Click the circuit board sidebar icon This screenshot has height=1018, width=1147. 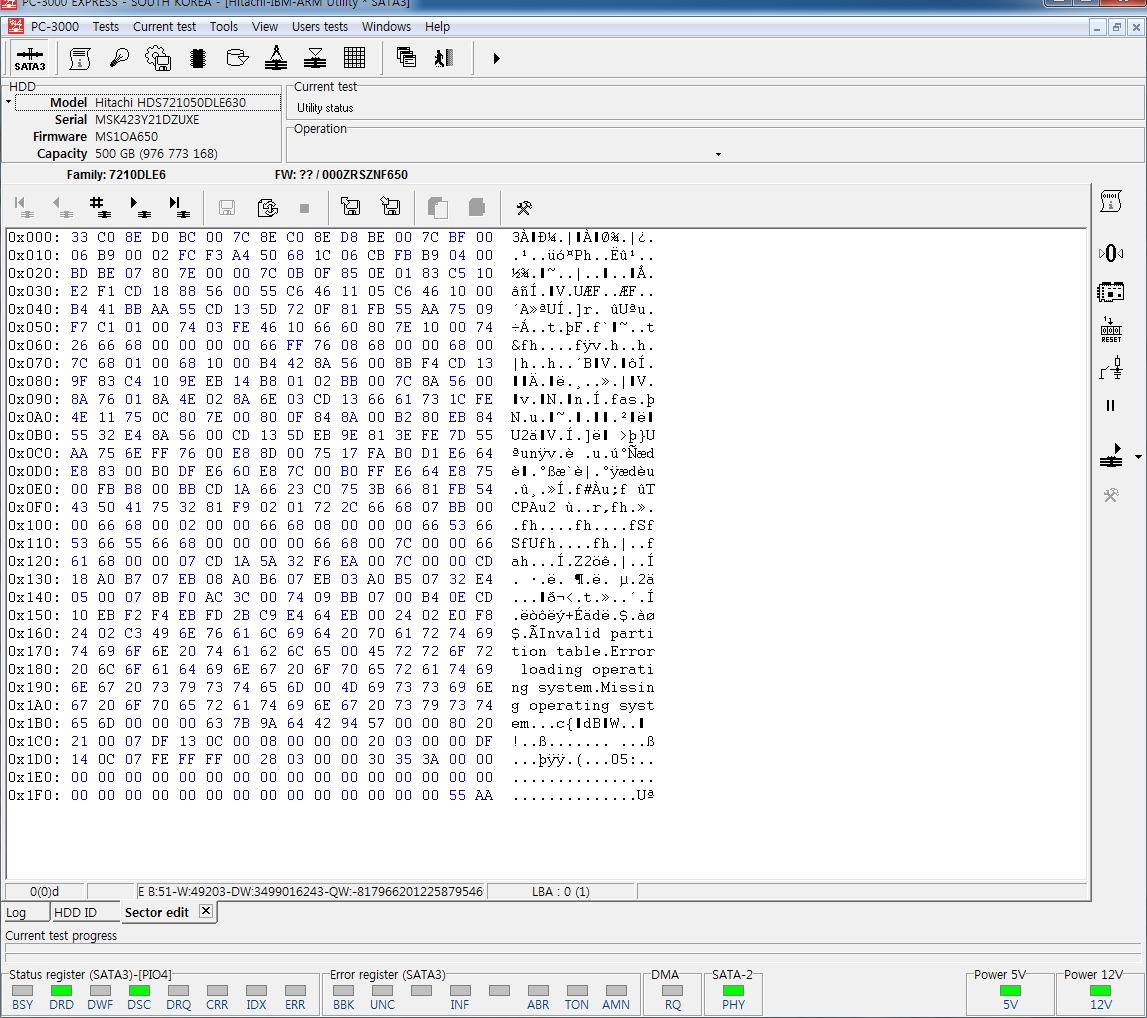(x=1110, y=293)
